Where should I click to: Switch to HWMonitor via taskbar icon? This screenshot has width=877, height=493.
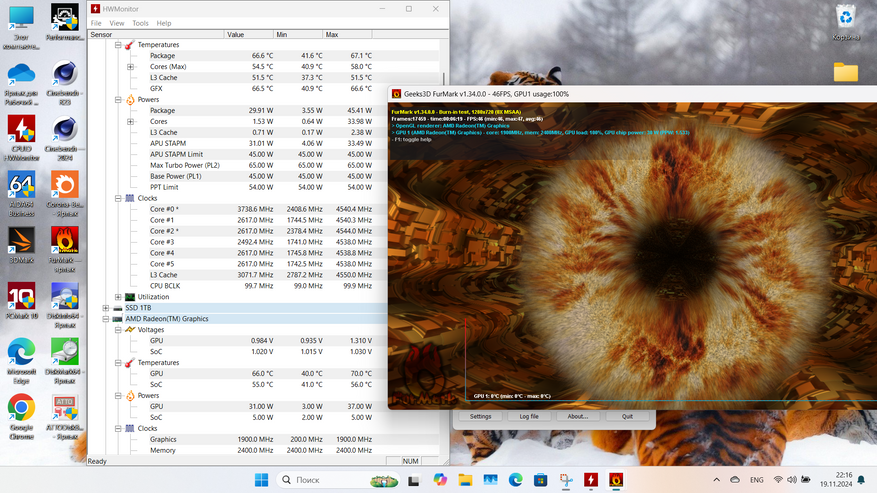pos(591,480)
